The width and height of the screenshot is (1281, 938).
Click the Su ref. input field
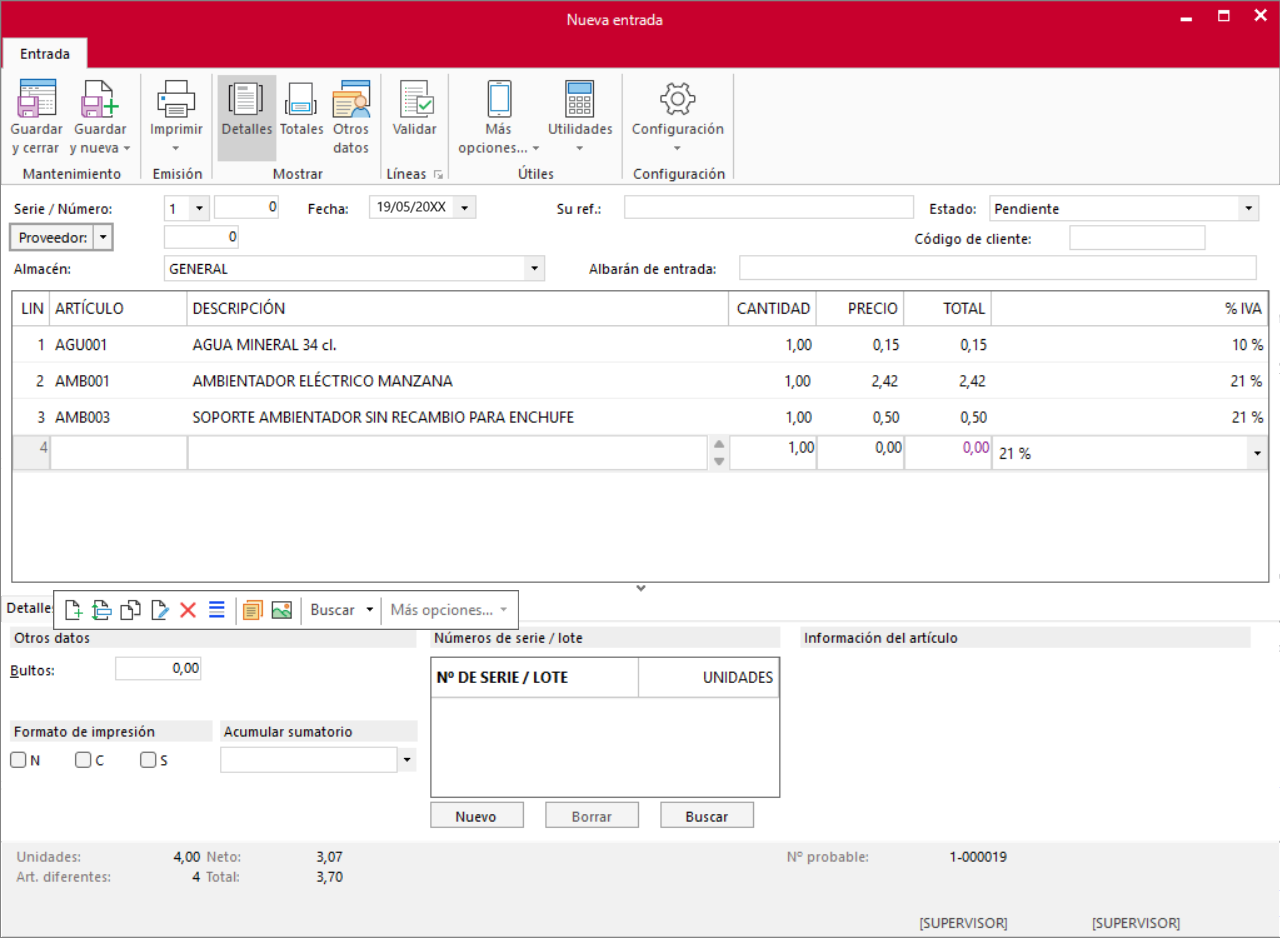769,207
